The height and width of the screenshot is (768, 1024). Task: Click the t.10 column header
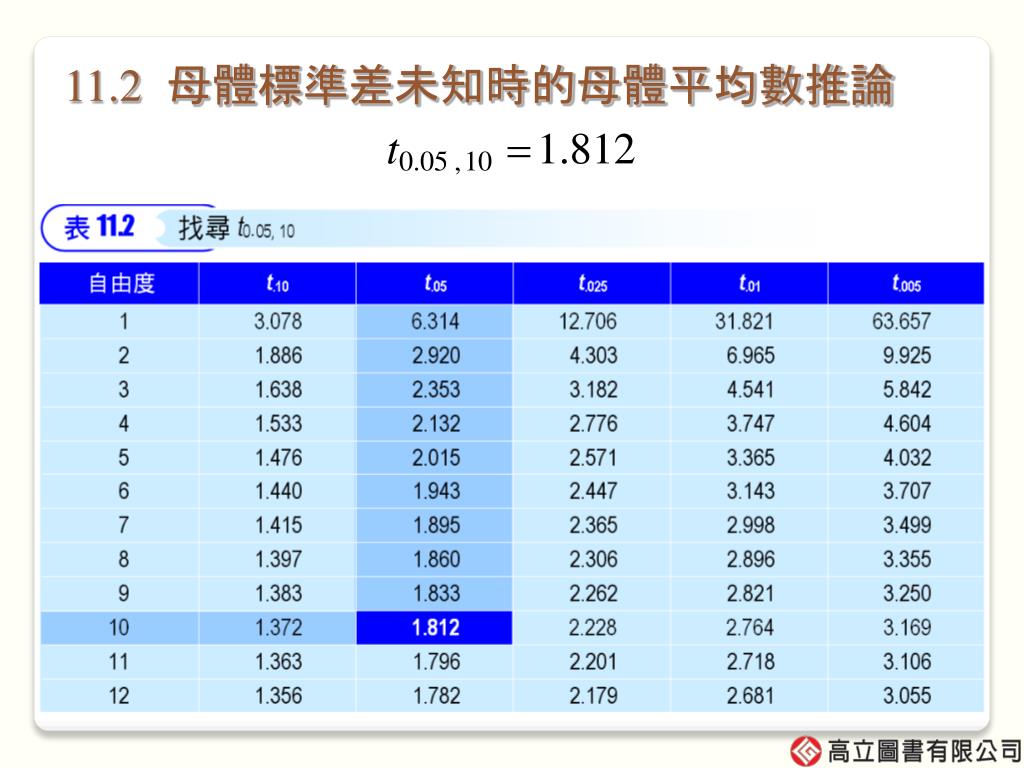(278, 283)
